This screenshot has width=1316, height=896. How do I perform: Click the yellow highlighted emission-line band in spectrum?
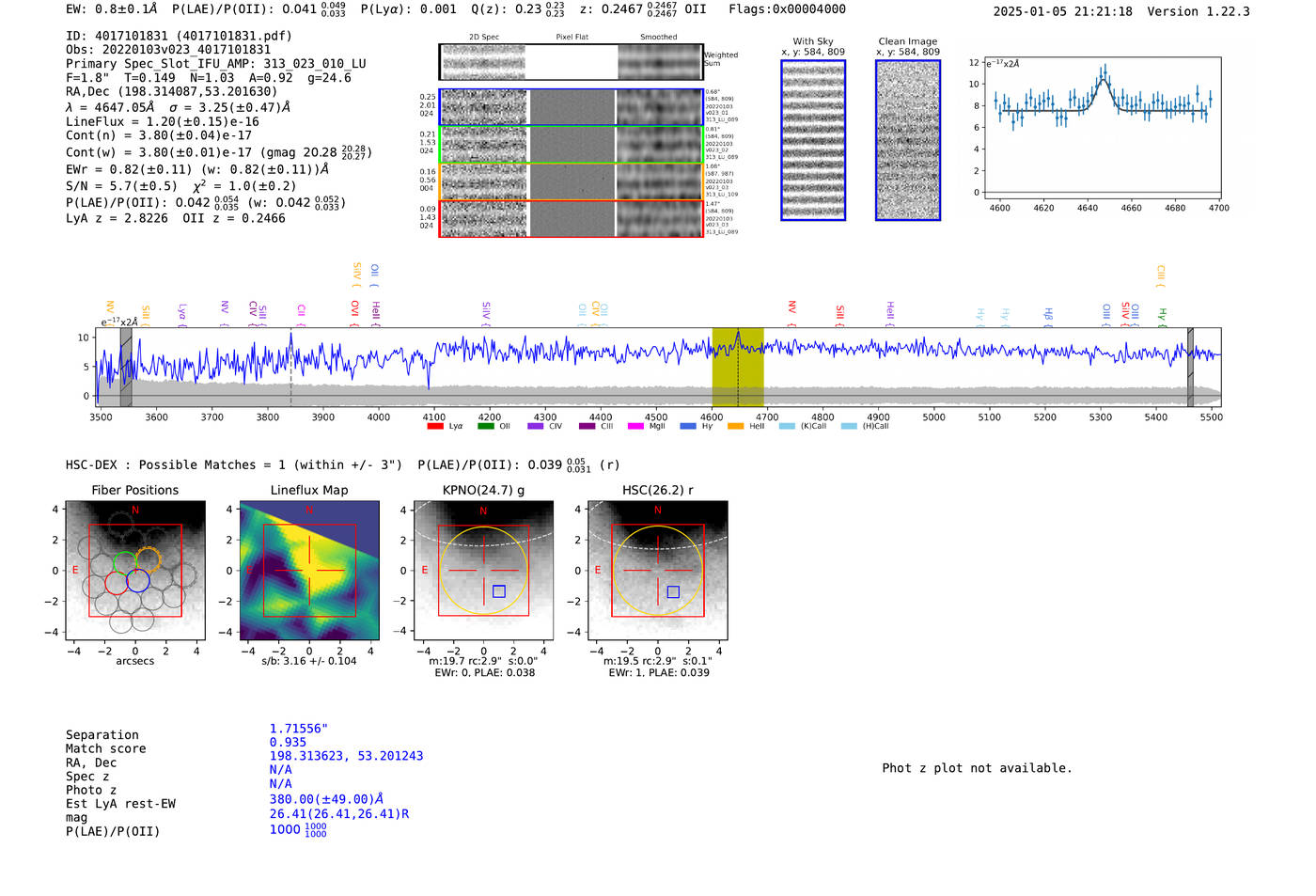tap(738, 367)
